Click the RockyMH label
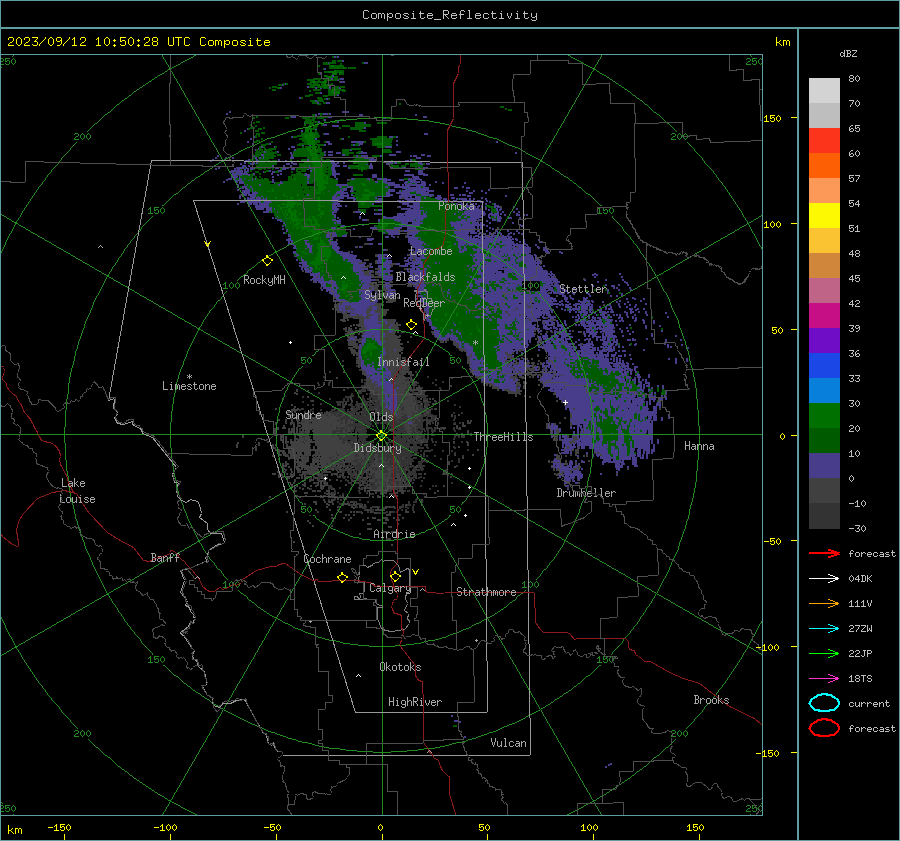This screenshot has width=900, height=841. click(x=264, y=280)
